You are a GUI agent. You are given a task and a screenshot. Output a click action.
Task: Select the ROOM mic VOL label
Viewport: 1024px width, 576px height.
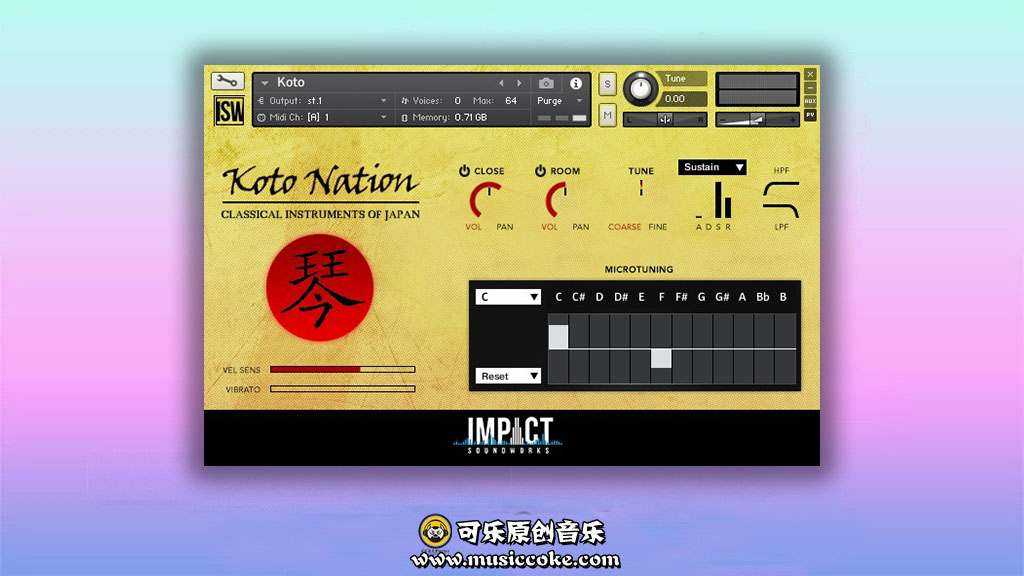point(549,227)
